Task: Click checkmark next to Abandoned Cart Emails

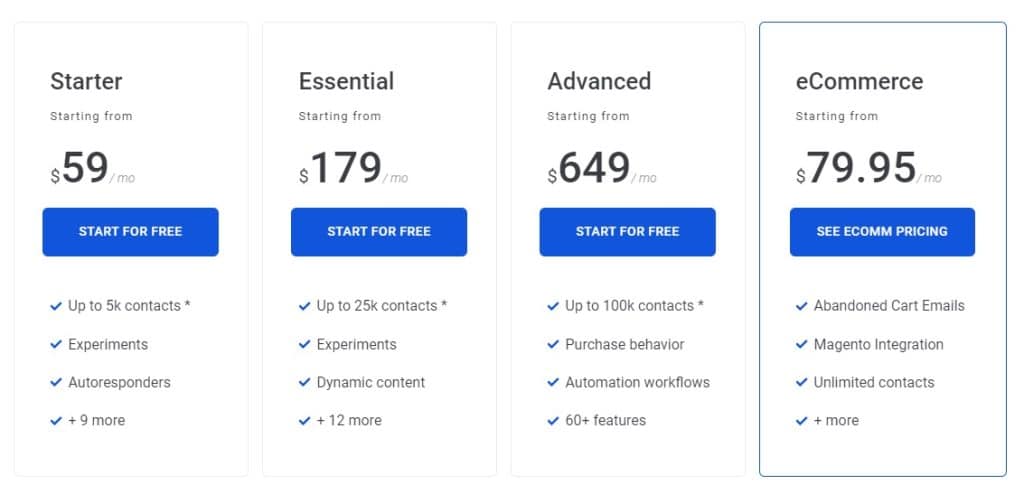Action: tap(802, 306)
